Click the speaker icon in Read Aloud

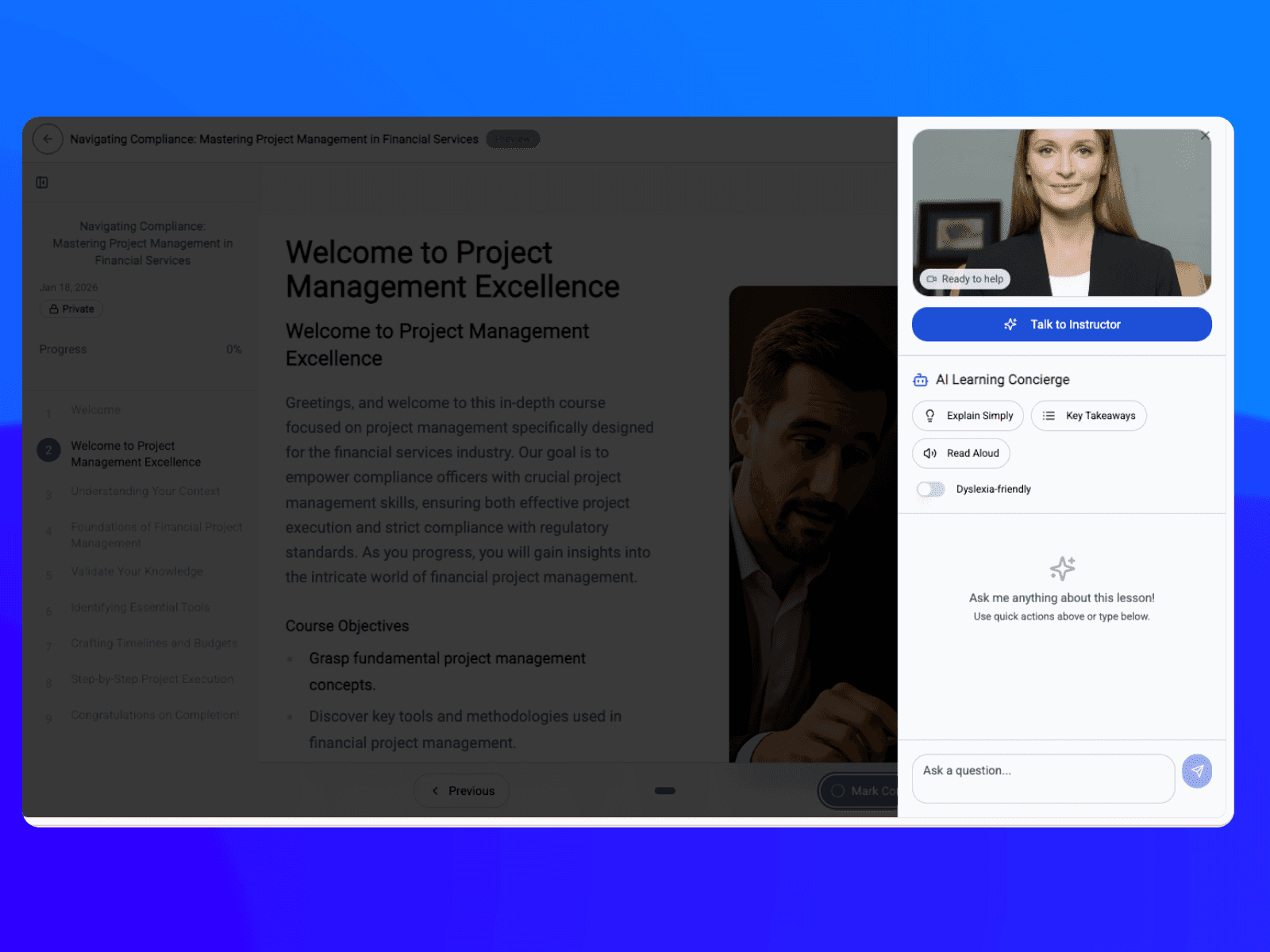pos(929,454)
